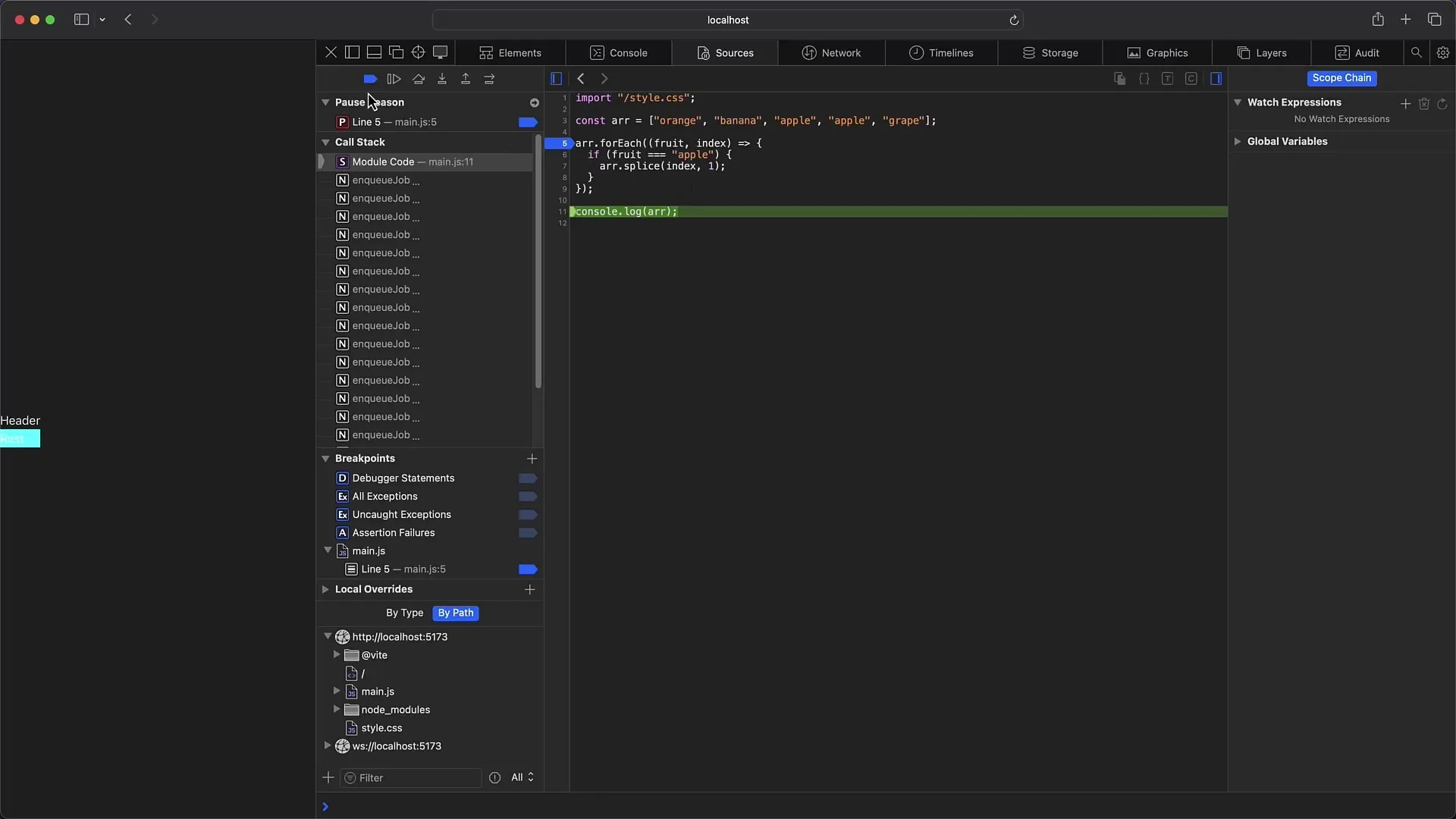Open style.css in the resource tree
The height and width of the screenshot is (819, 1456).
click(x=381, y=728)
